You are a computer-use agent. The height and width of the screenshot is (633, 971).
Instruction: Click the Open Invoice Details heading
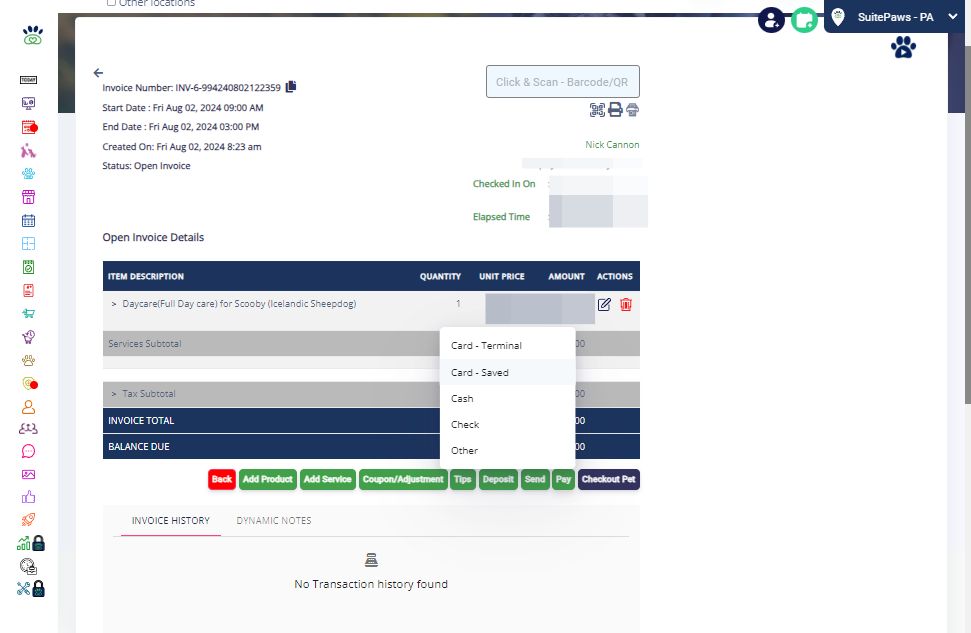click(x=153, y=237)
